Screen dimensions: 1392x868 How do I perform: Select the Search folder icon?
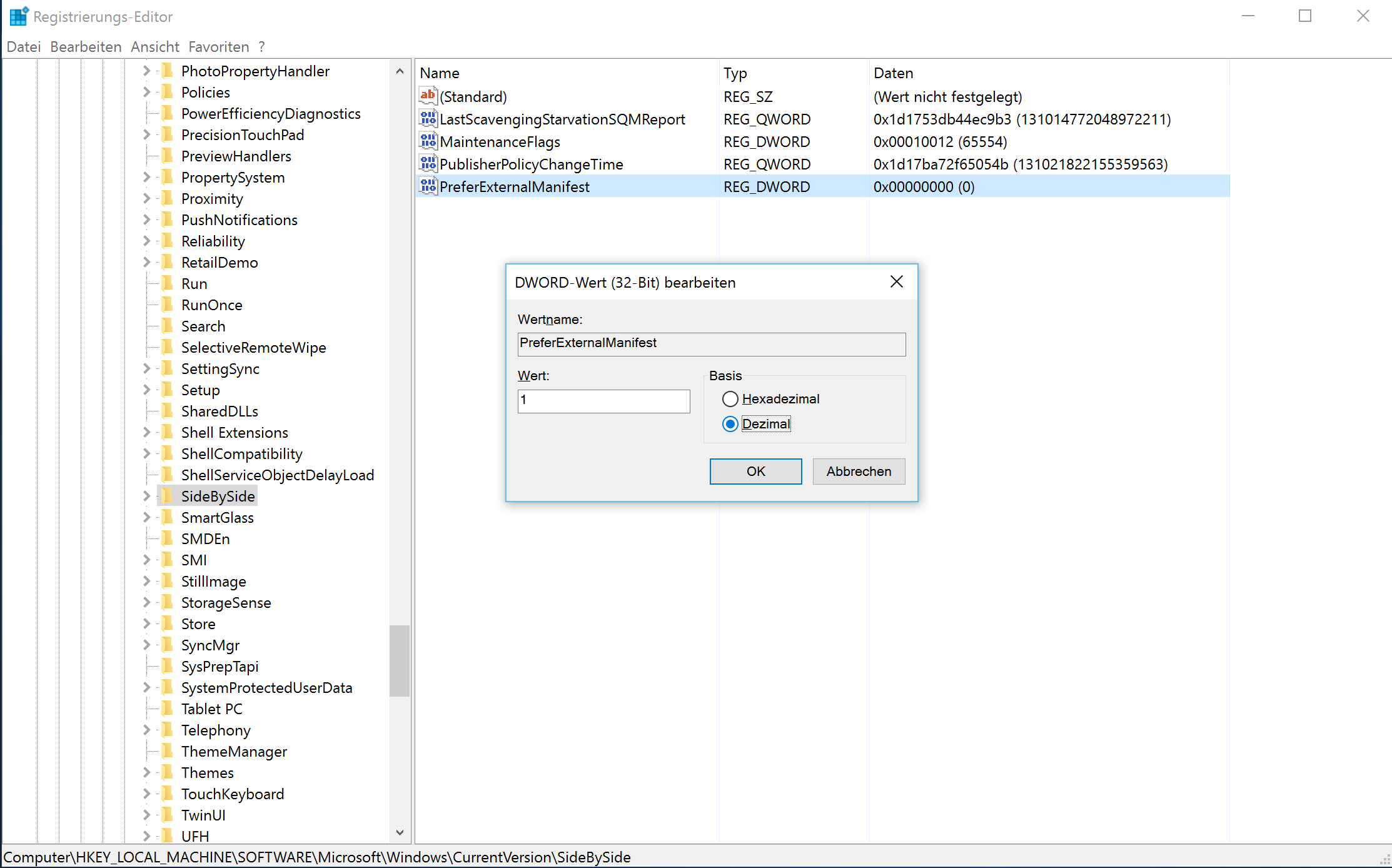pos(167,326)
